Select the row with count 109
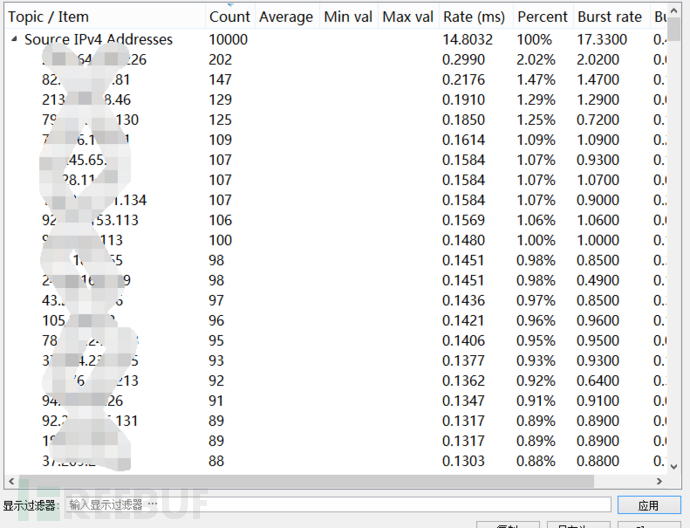 pos(336,140)
